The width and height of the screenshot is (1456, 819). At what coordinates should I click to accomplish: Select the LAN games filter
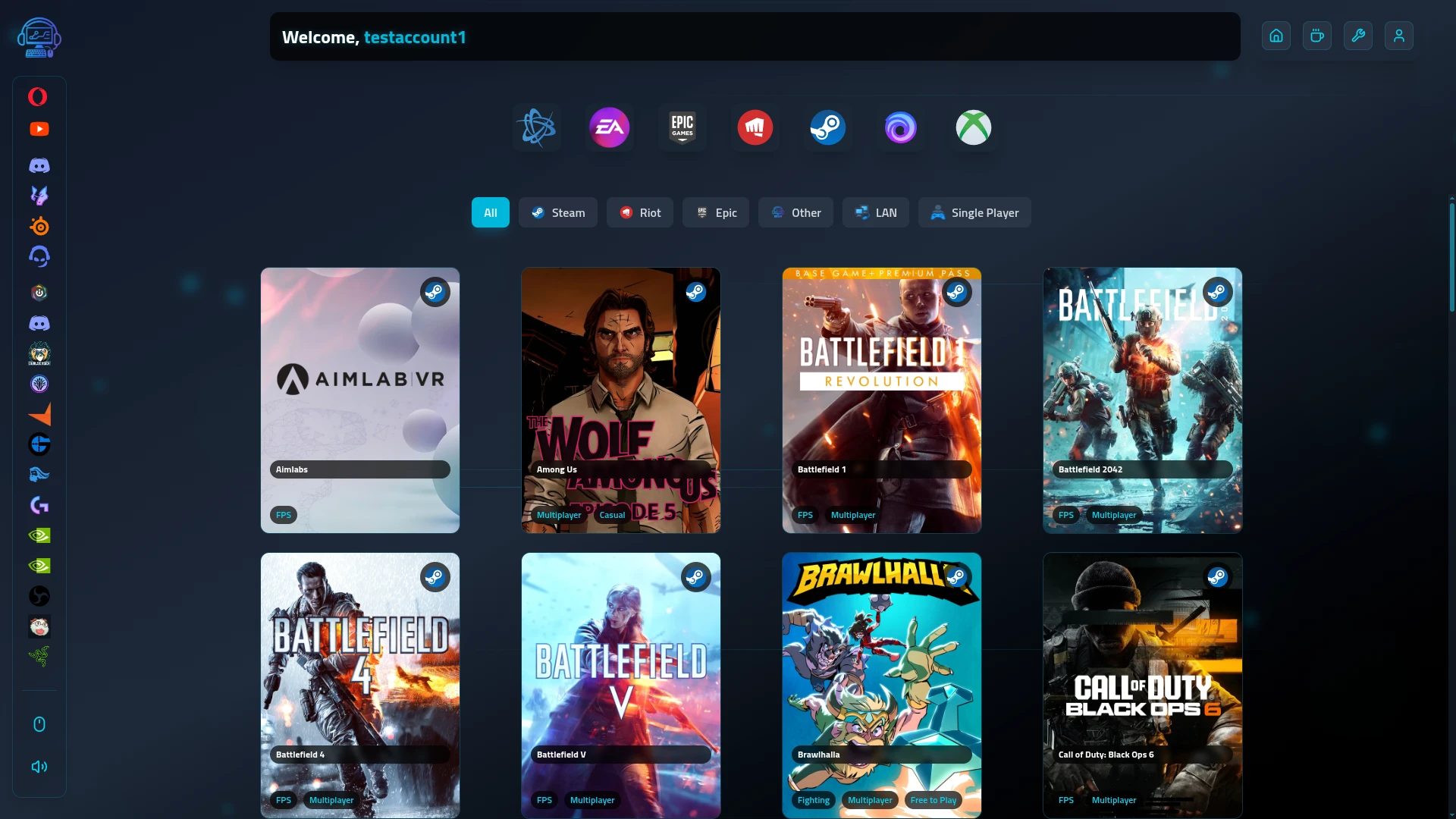875,212
